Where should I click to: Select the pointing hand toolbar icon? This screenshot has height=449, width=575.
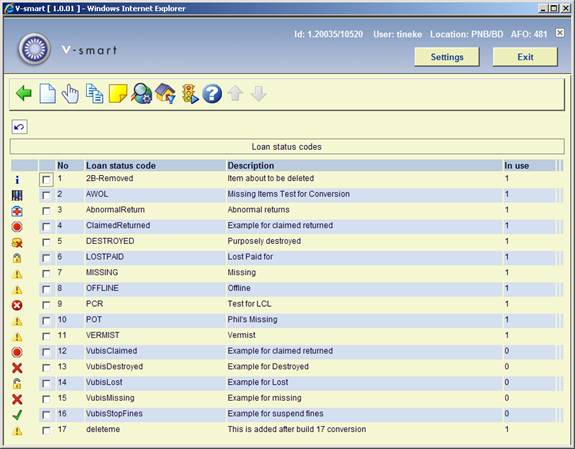(x=70, y=94)
